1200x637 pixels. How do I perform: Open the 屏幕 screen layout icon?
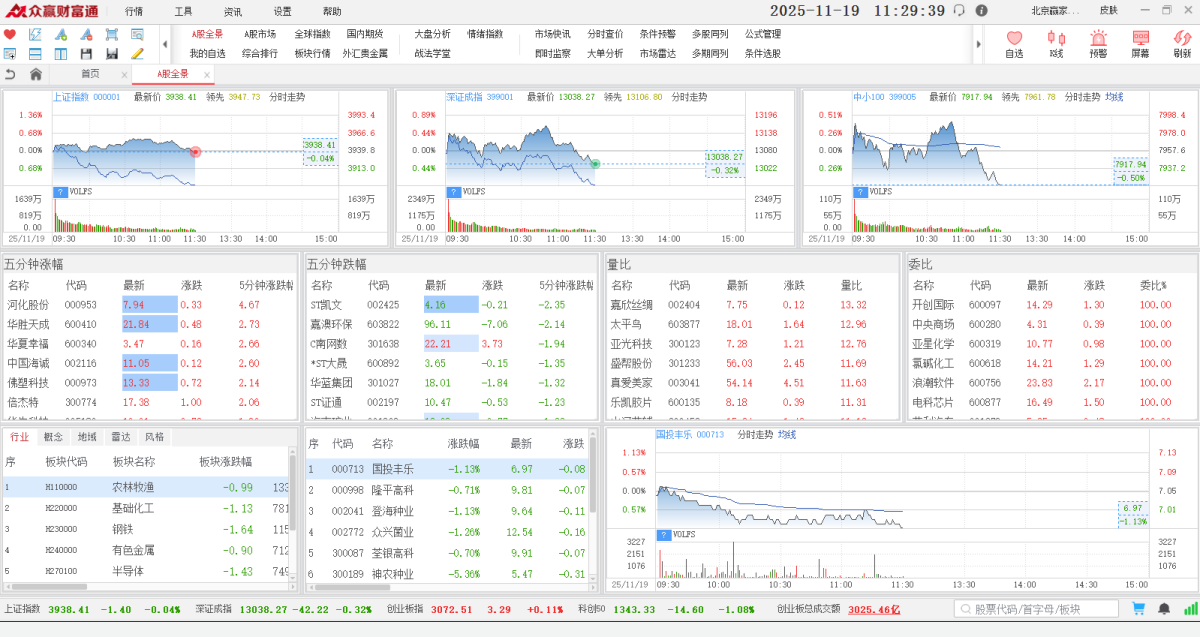1140,43
